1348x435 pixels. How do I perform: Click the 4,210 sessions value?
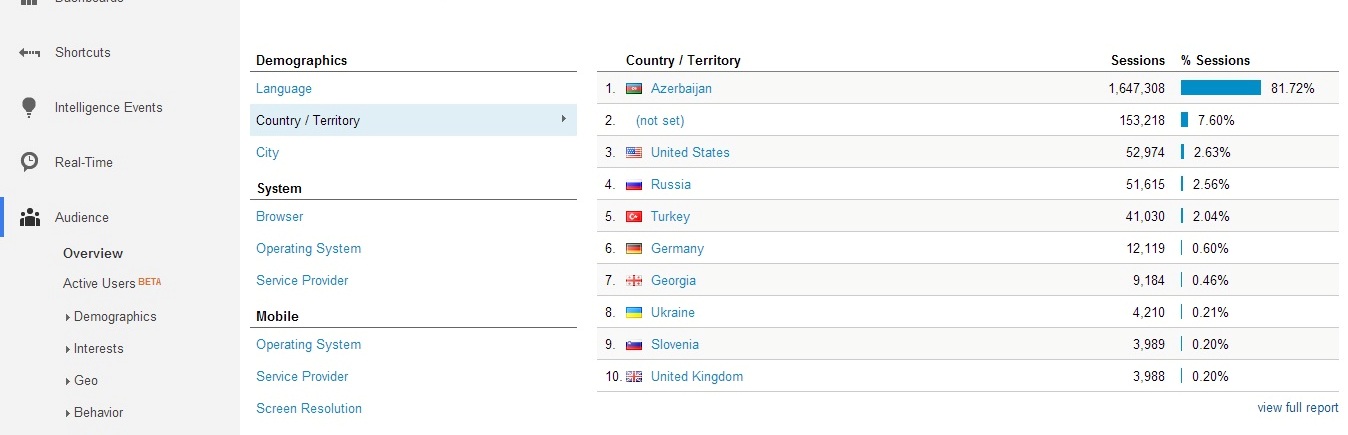pos(1149,312)
